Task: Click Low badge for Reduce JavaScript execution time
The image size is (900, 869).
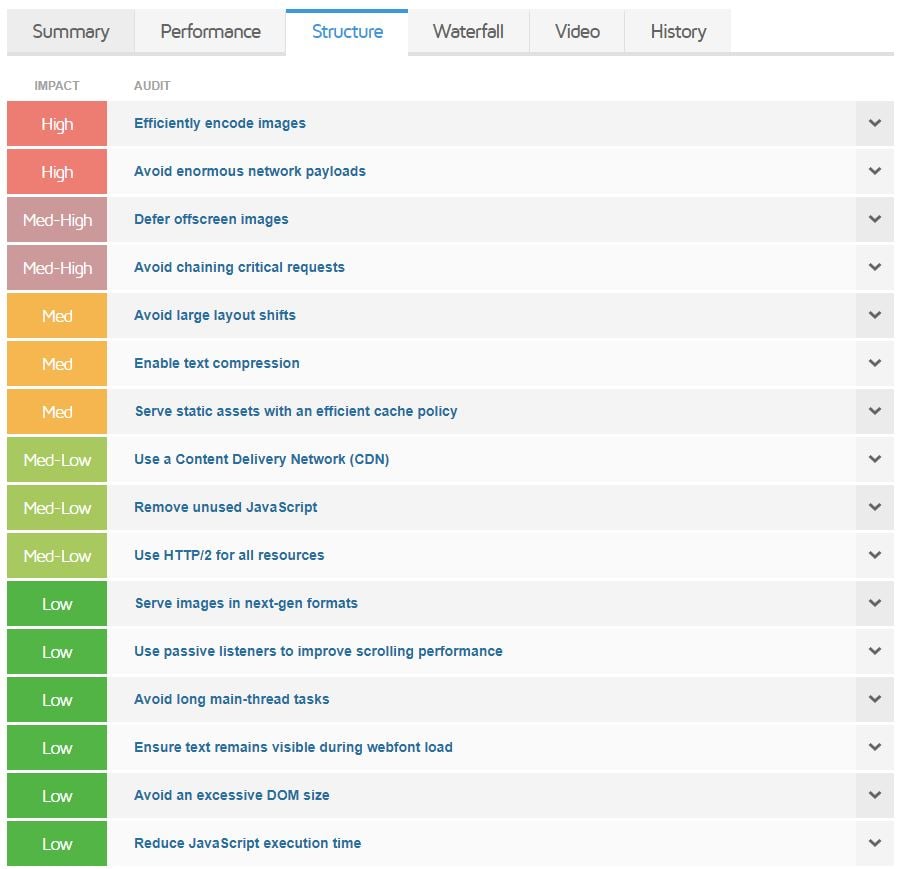Action: click(x=57, y=844)
